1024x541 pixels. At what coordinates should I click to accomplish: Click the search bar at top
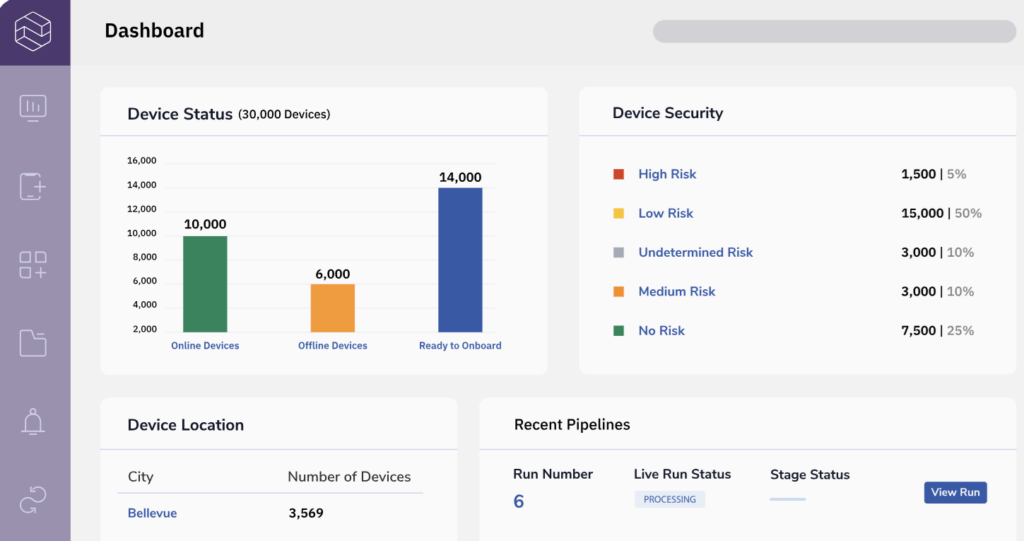pyautogui.click(x=834, y=31)
